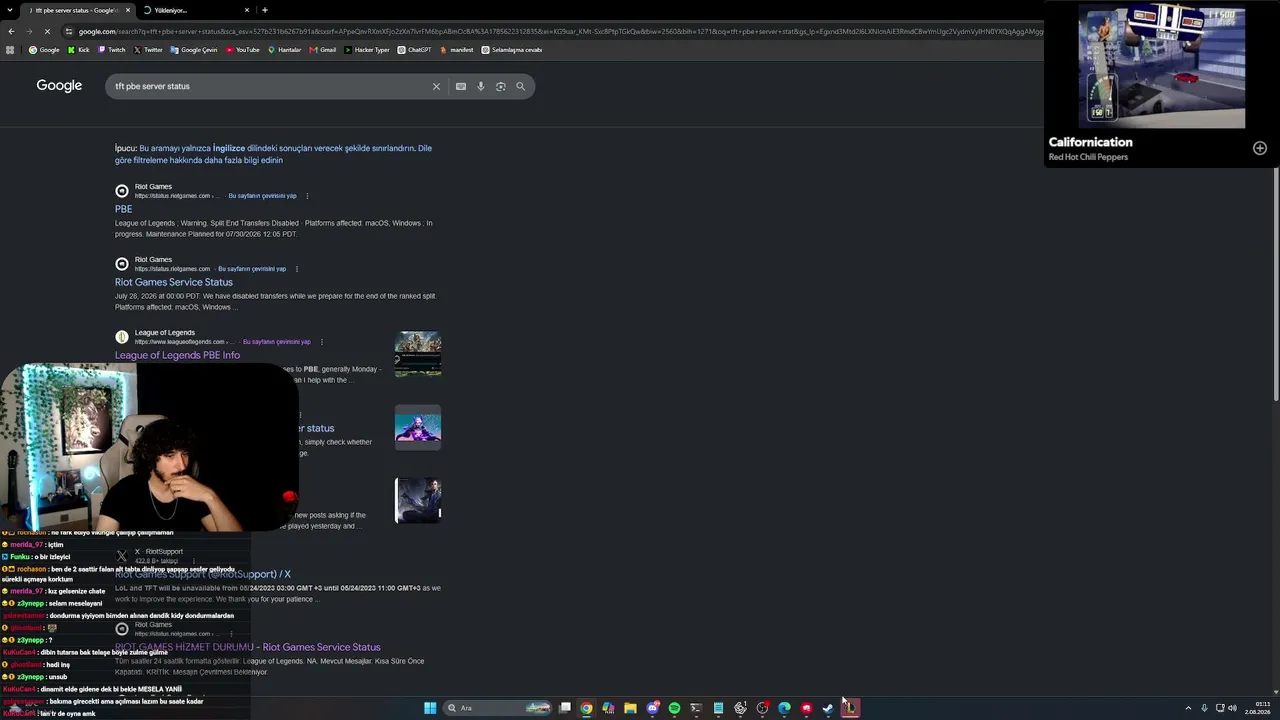The height and width of the screenshot is (720, 1280).
Task: Open the Google bookmark
Action: (x=44, y=50)
